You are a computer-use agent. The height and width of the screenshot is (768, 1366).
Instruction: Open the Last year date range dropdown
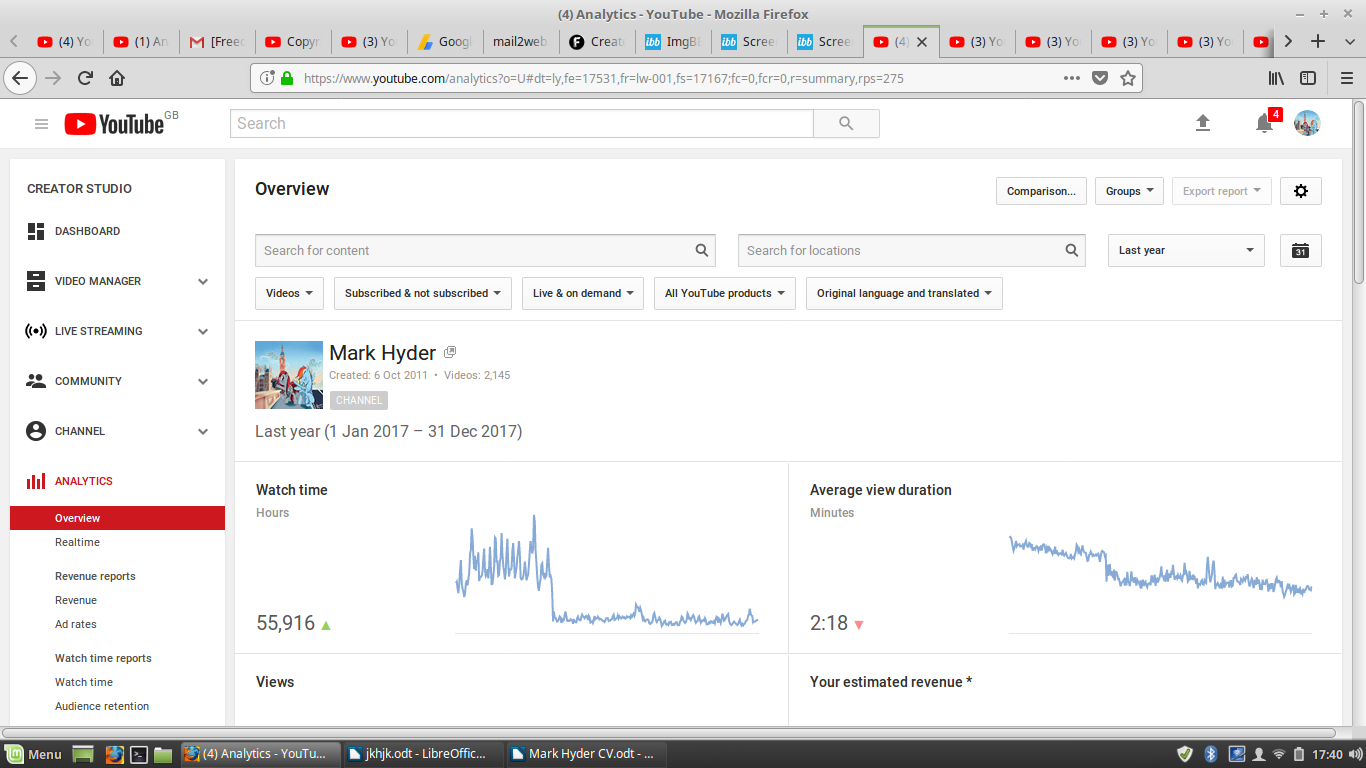pos(1185,251)
